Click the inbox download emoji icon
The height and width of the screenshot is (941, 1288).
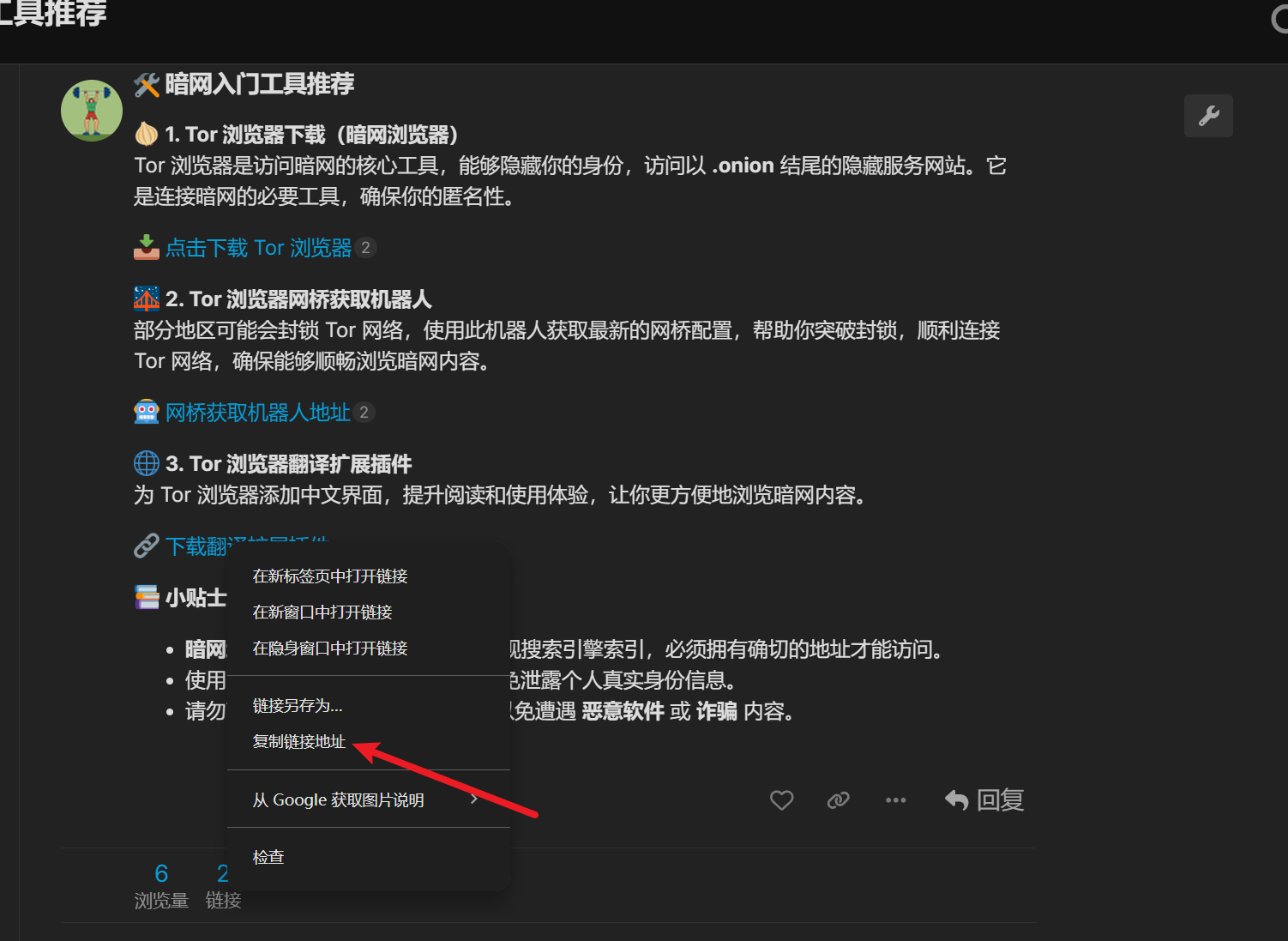[147, 248]
